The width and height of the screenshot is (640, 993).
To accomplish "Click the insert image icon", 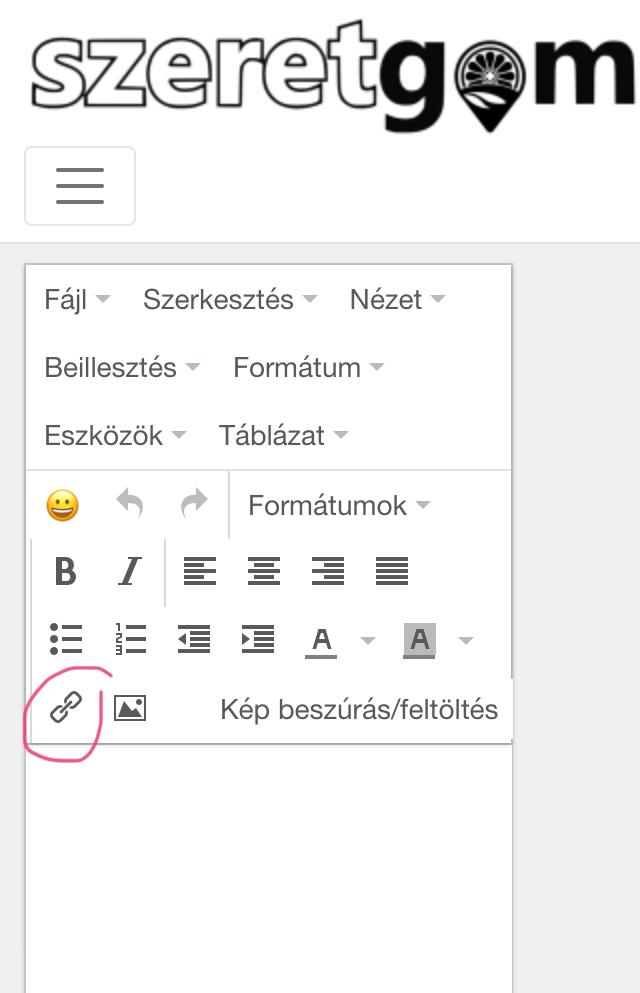I will click(130, 707).
